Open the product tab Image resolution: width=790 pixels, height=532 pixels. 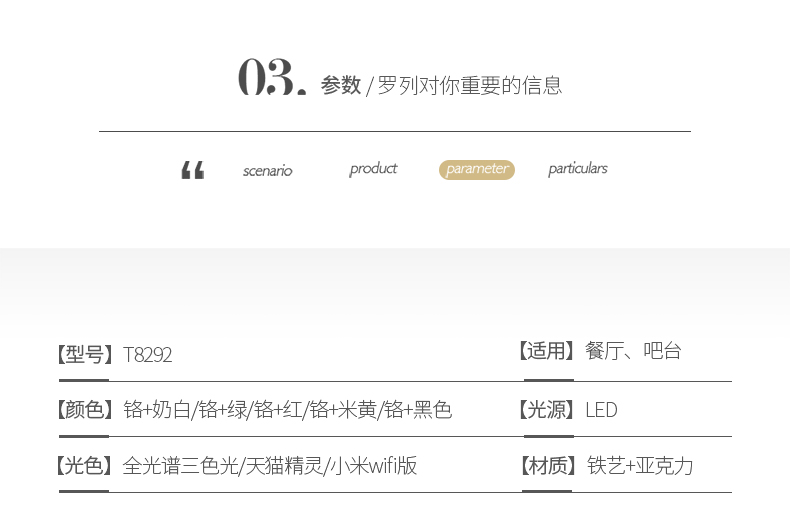coord(373,168)
